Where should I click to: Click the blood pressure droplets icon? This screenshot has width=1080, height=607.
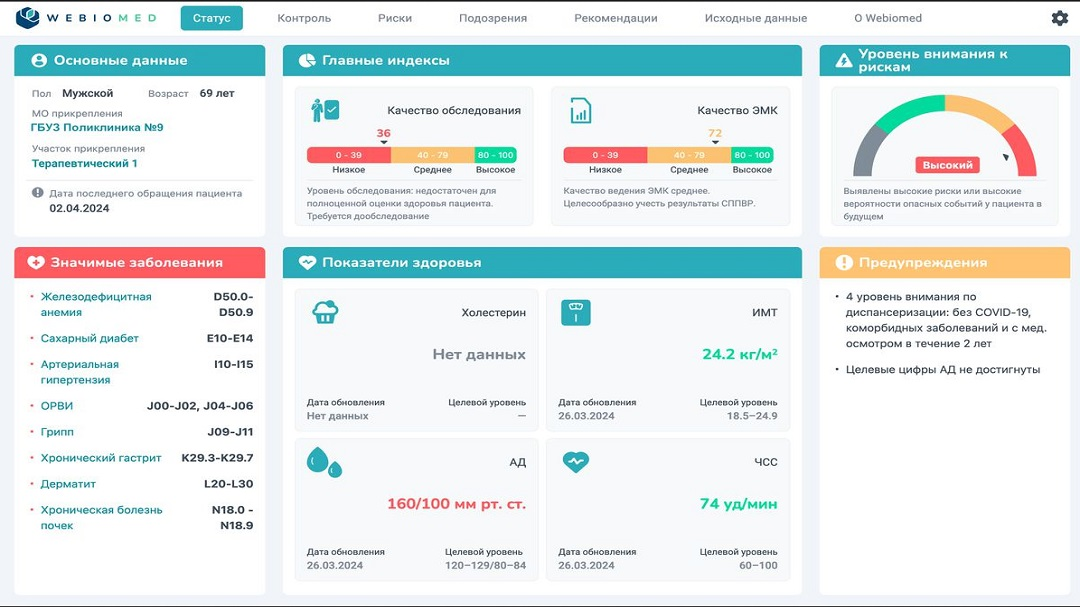(x=323, y=462)
